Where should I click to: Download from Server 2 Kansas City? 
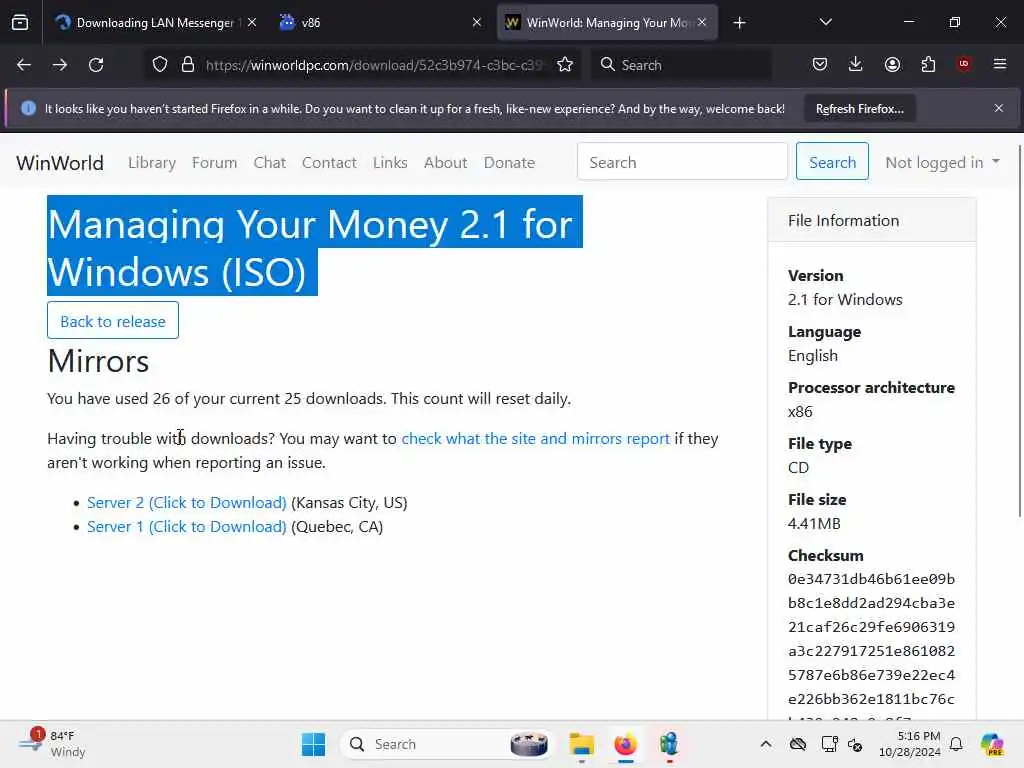click(187, 502)
